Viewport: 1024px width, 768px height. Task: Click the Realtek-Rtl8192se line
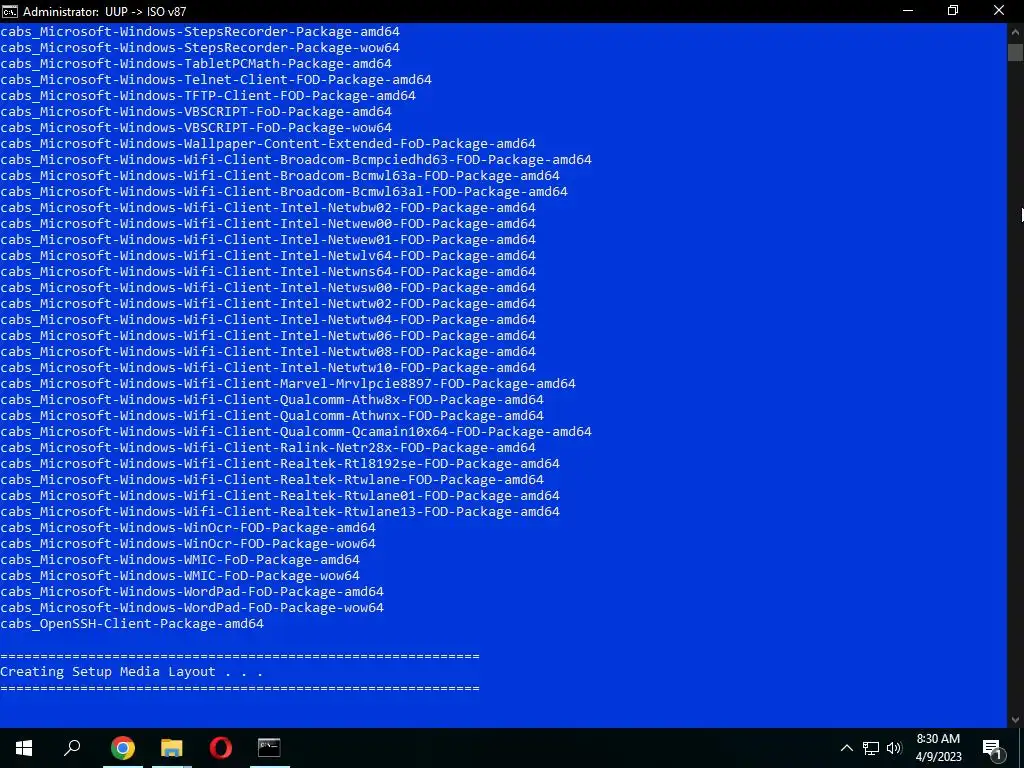(280, 464)
